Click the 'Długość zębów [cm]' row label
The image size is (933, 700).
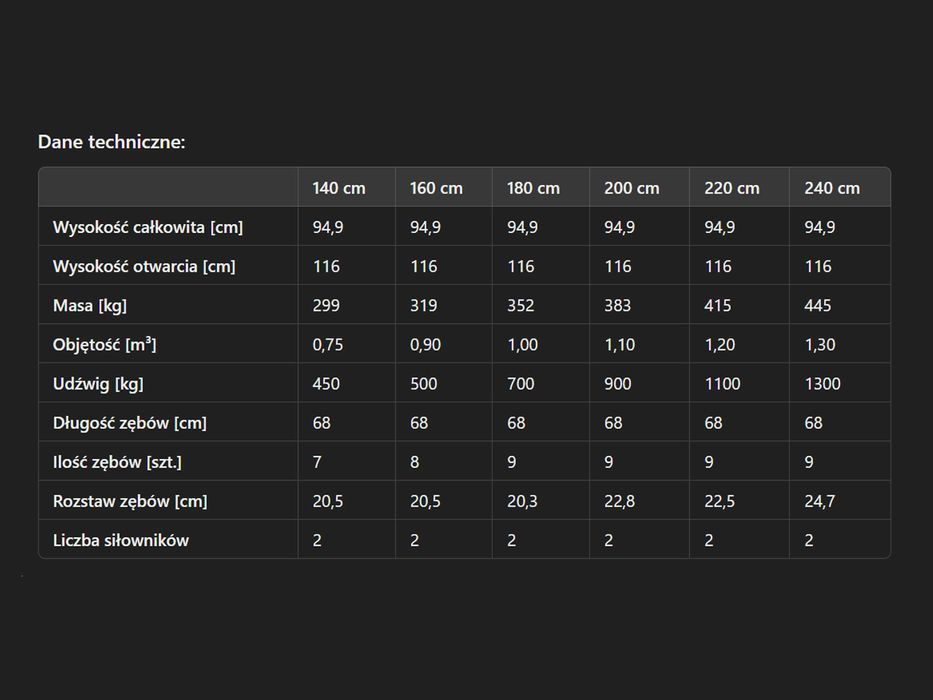pyautogui.click(x=130, y=422)
